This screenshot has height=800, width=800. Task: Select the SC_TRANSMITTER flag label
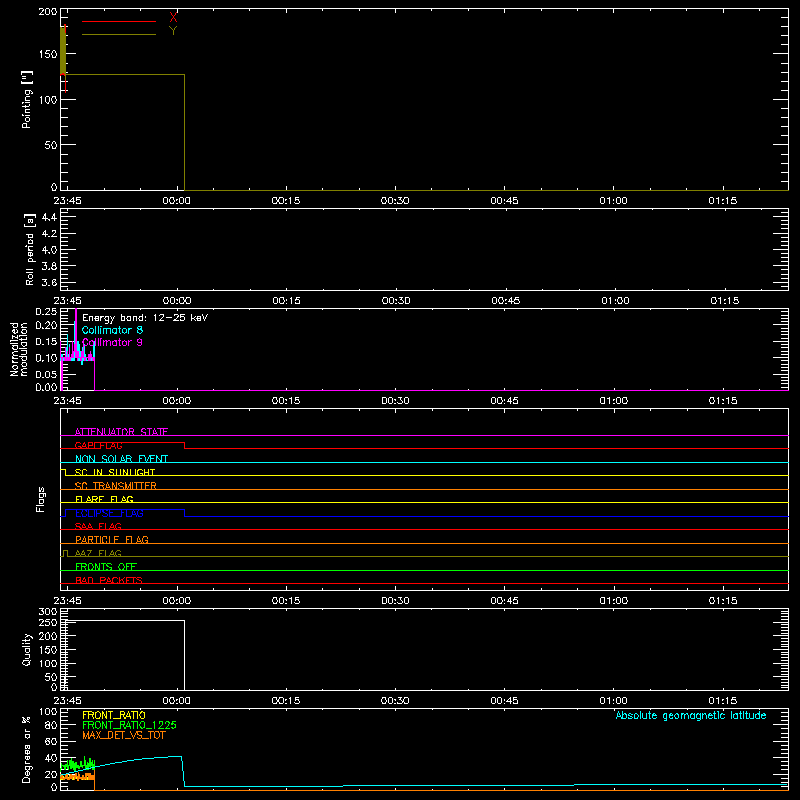click(116, 486)
